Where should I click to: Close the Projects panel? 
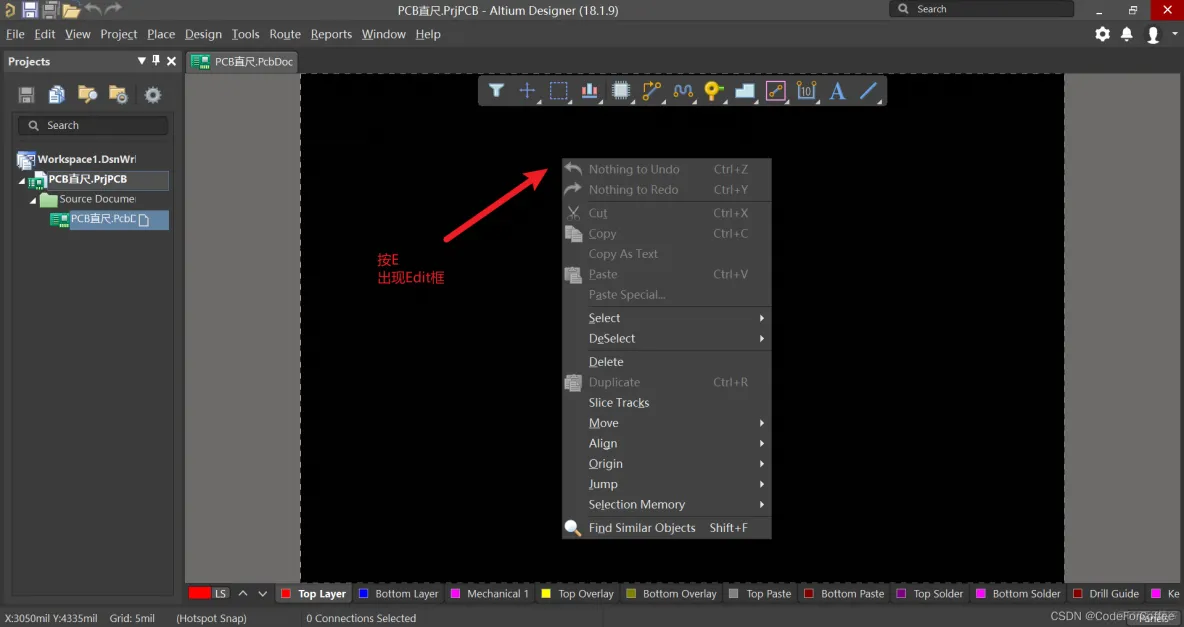(x=171, y=61)
